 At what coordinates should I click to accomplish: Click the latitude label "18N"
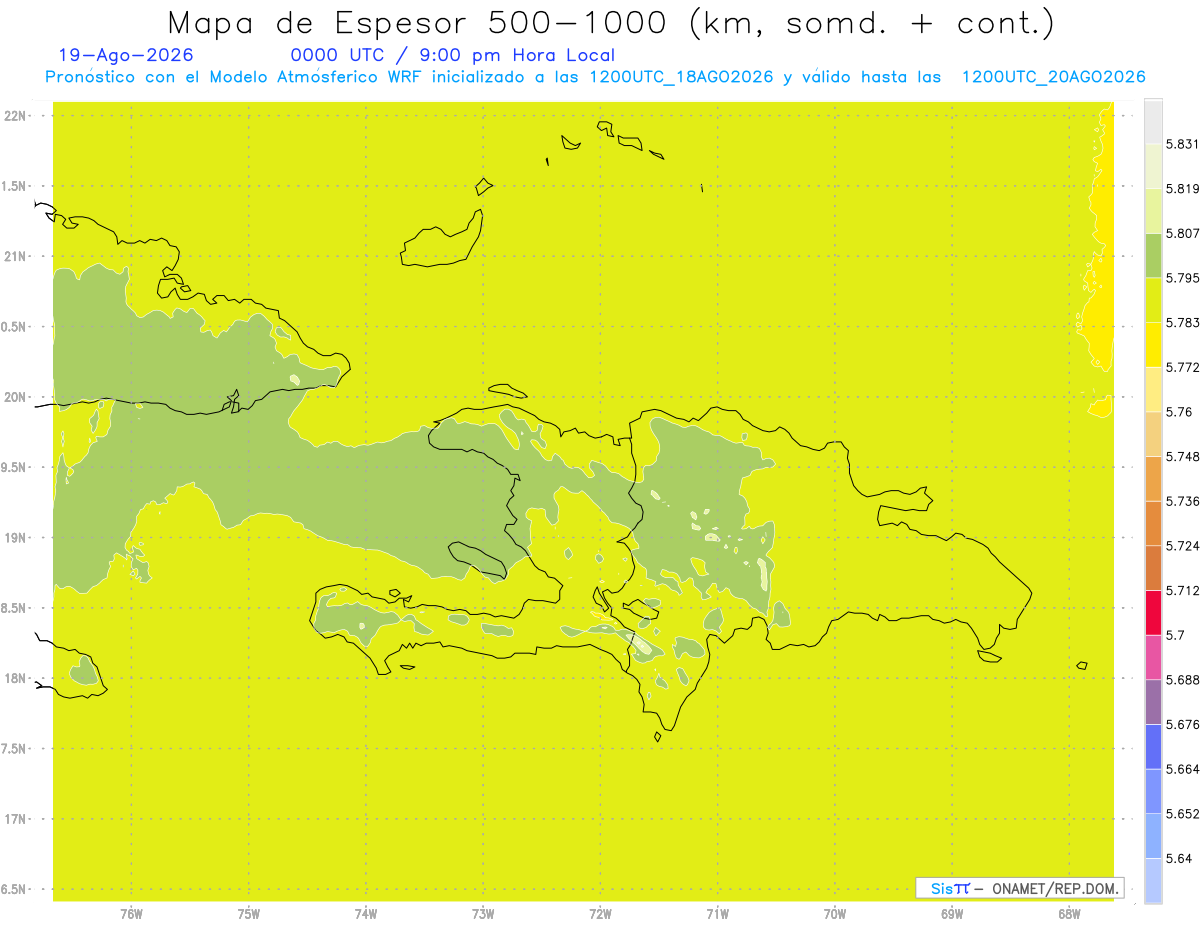(16, 678)
